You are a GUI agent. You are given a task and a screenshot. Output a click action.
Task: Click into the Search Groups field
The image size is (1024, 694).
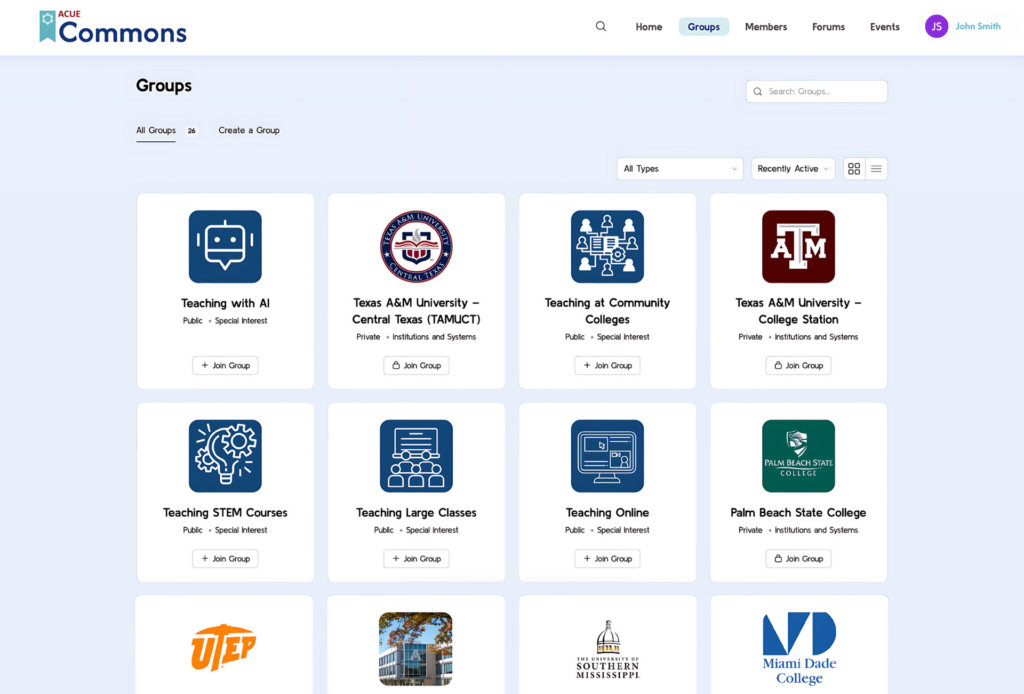coord(817,91)
